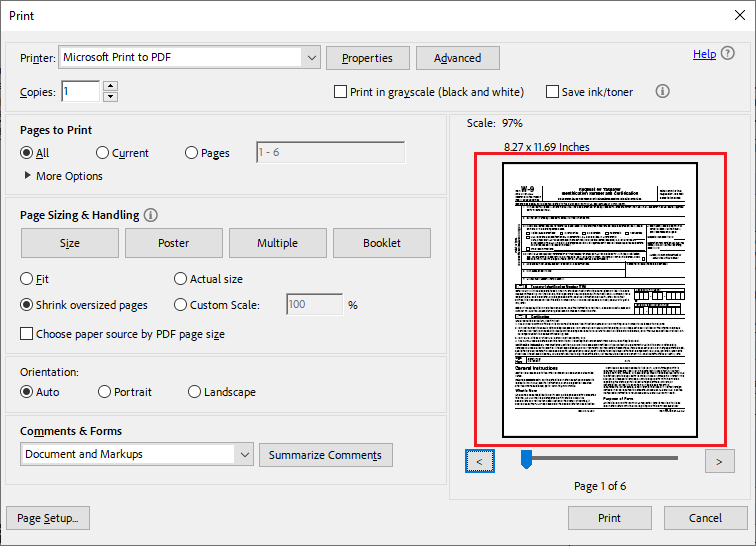Set orientation to Auto

(27, 392)
